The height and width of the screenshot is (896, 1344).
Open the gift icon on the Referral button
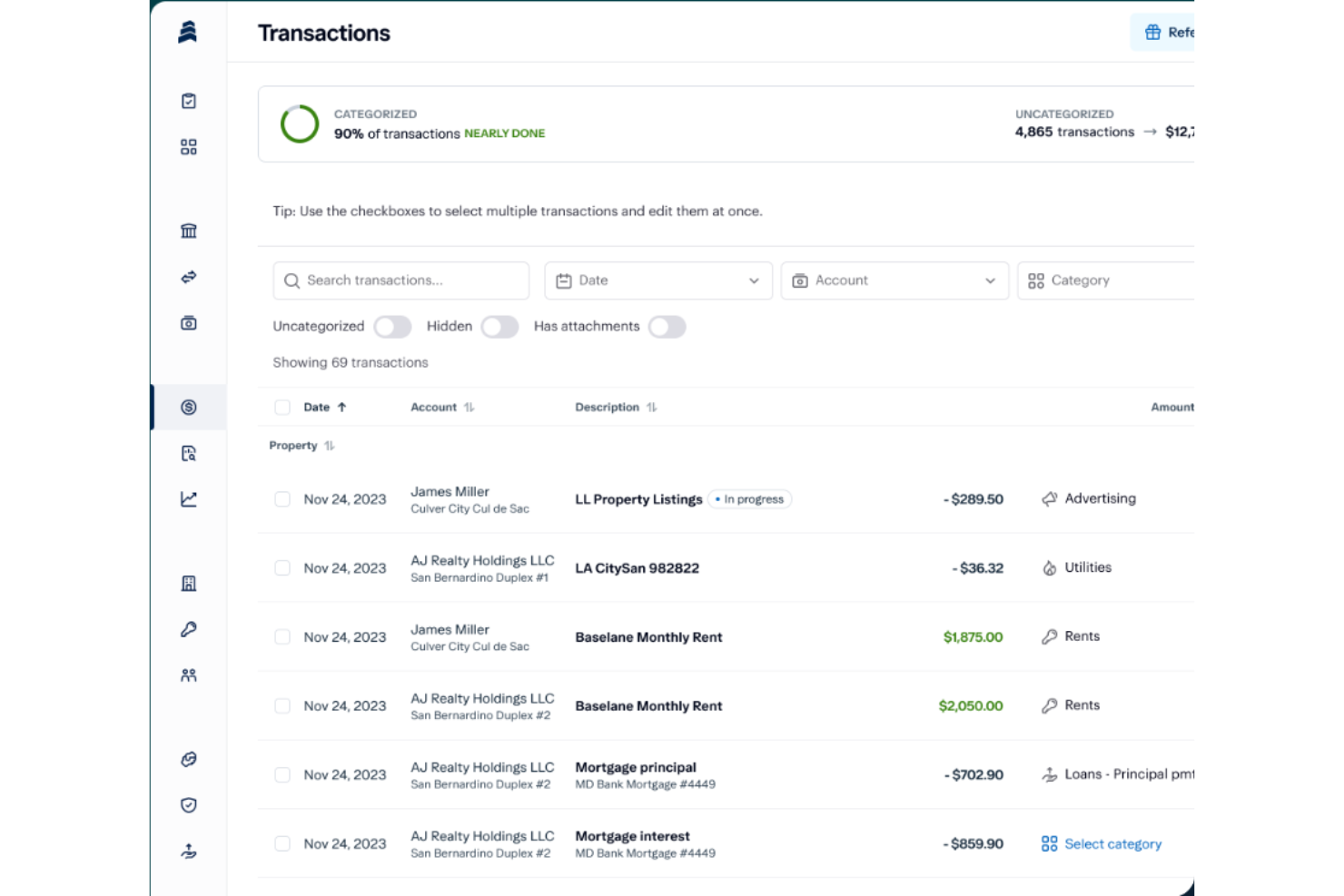coord(1152,32)
